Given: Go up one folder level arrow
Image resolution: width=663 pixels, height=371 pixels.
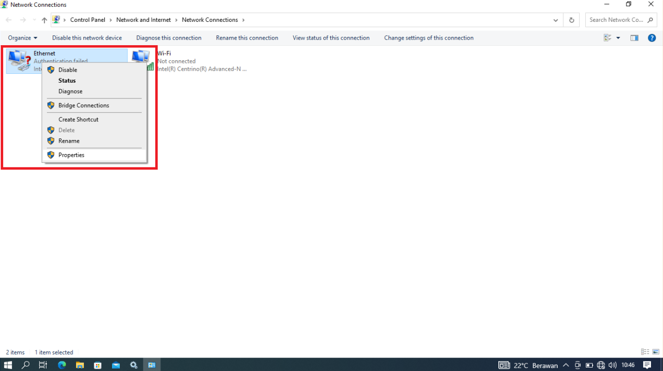Looking at the screenshot, I should point(44,20).
